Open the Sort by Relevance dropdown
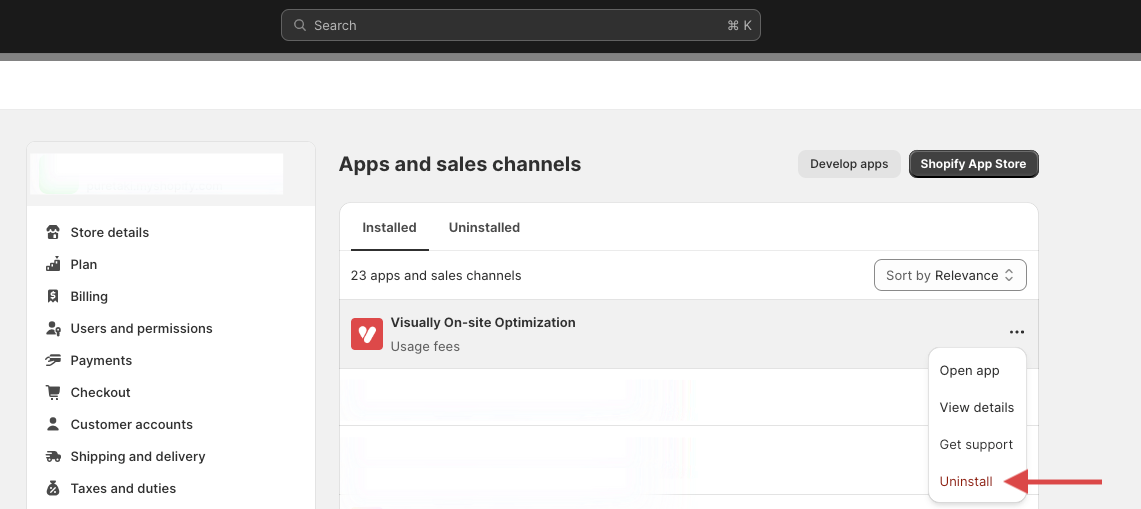 point(950,275)
